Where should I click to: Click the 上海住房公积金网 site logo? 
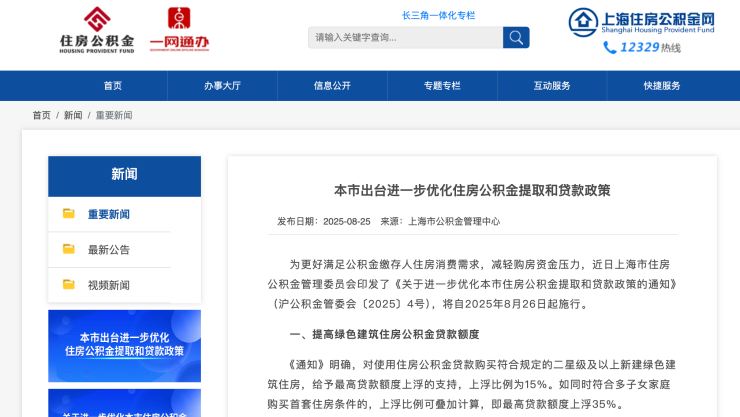tap(641, 22)
